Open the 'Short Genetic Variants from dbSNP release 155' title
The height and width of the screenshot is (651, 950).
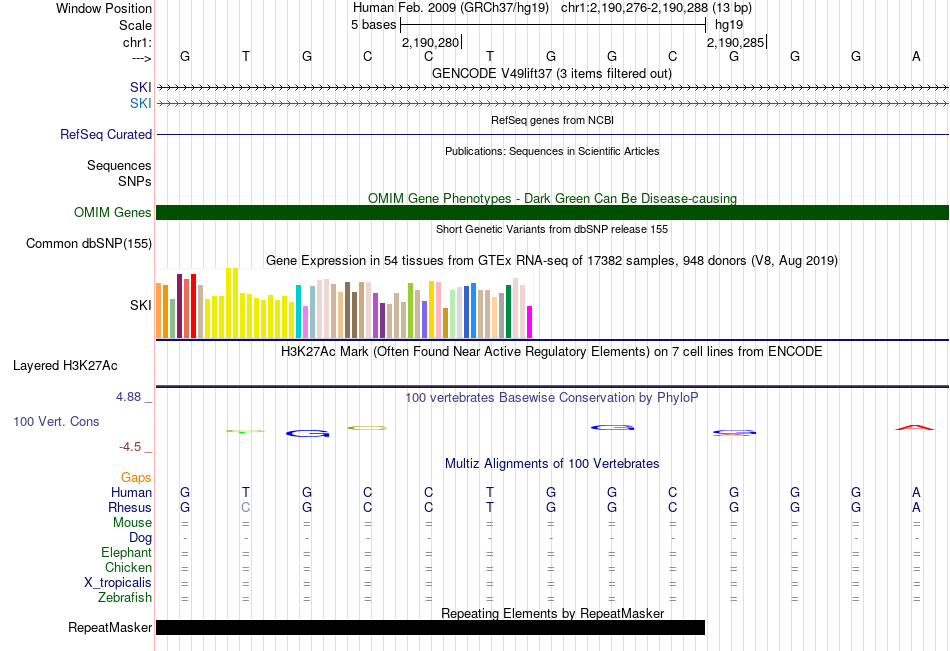pyautogui.click(x=552, y=229)
